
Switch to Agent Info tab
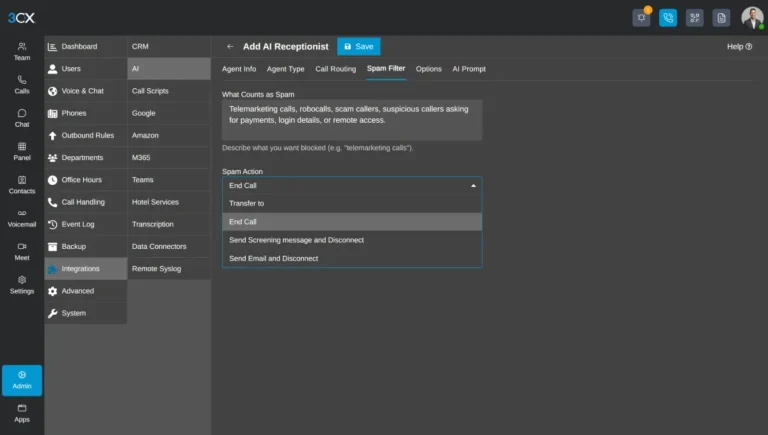click(239, 69)
